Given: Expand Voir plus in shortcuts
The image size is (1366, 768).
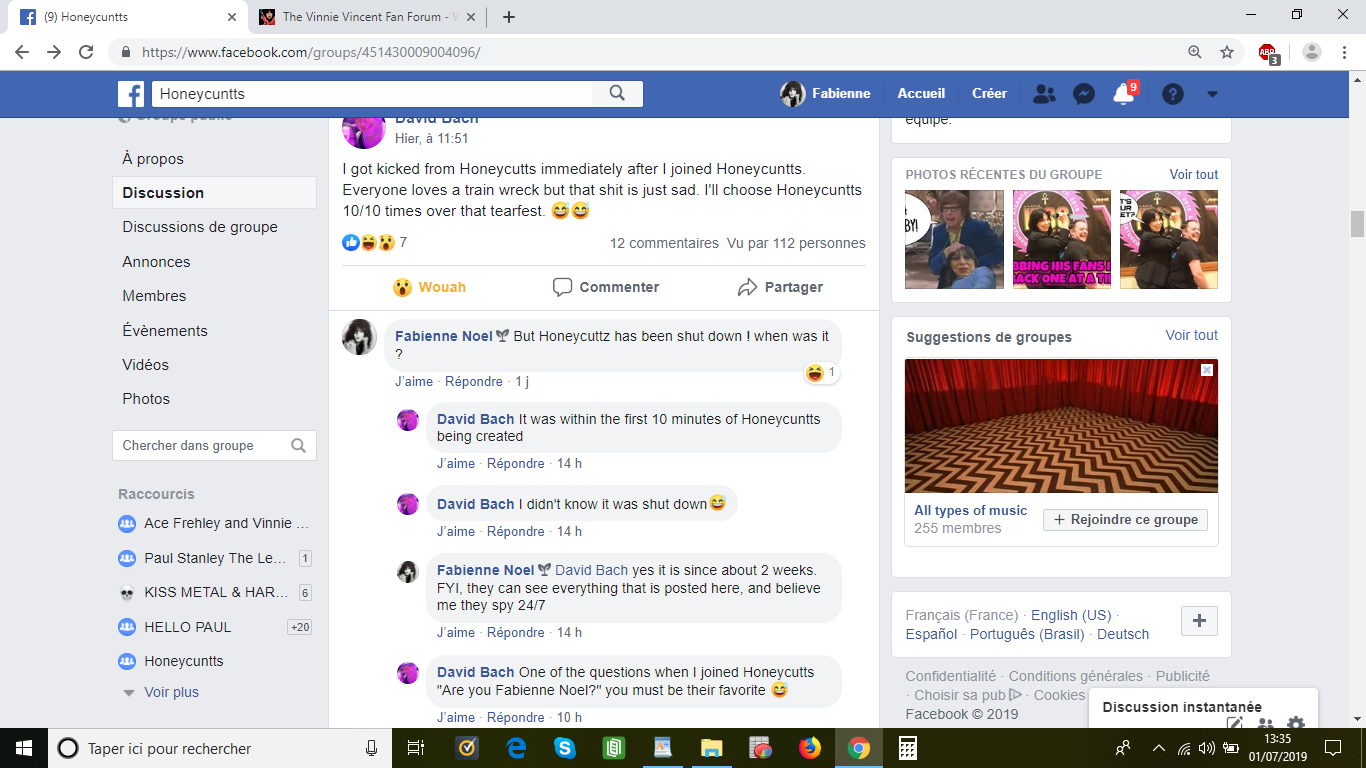Looking at the screenshot, I should [x=170, y=692].
